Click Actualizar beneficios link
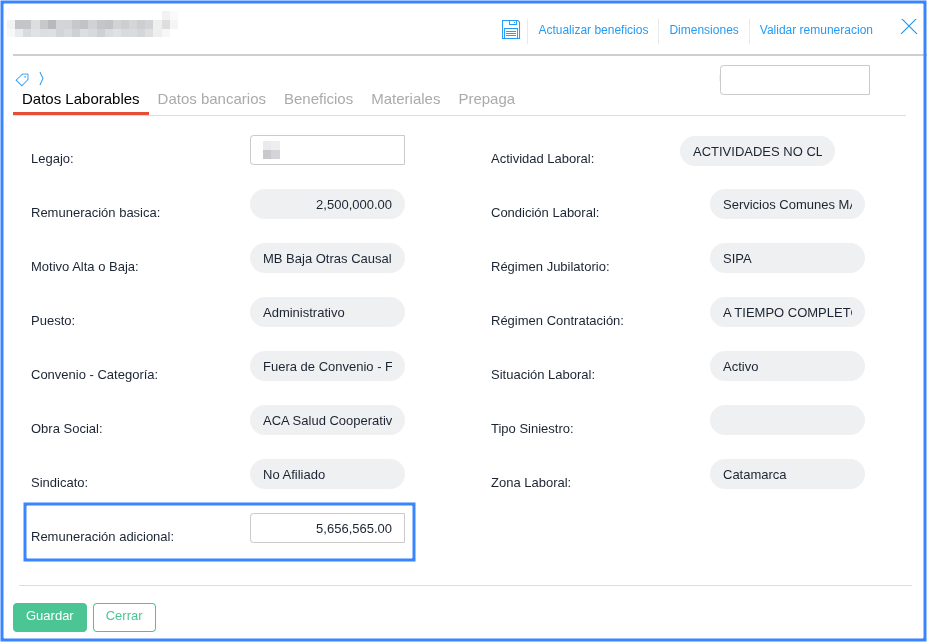The height and width of the screenshot is (642, 927). (593, 30)
